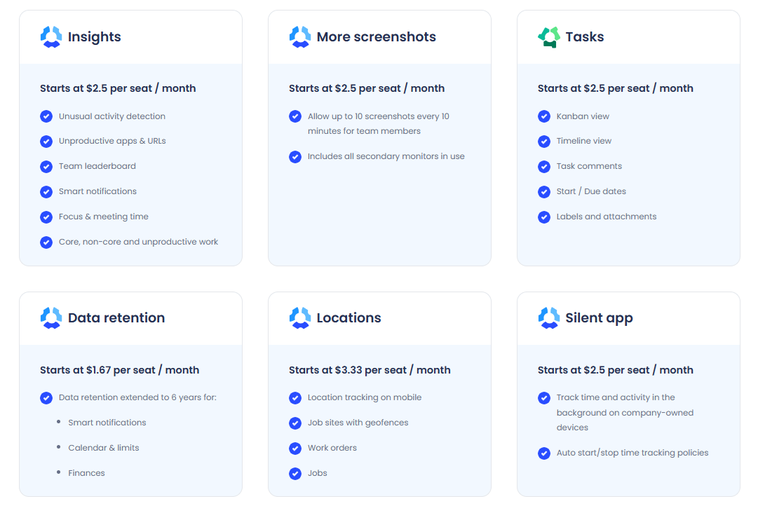
Task: Click the 'Kanban view' feature text
Action: click(583, 116)
